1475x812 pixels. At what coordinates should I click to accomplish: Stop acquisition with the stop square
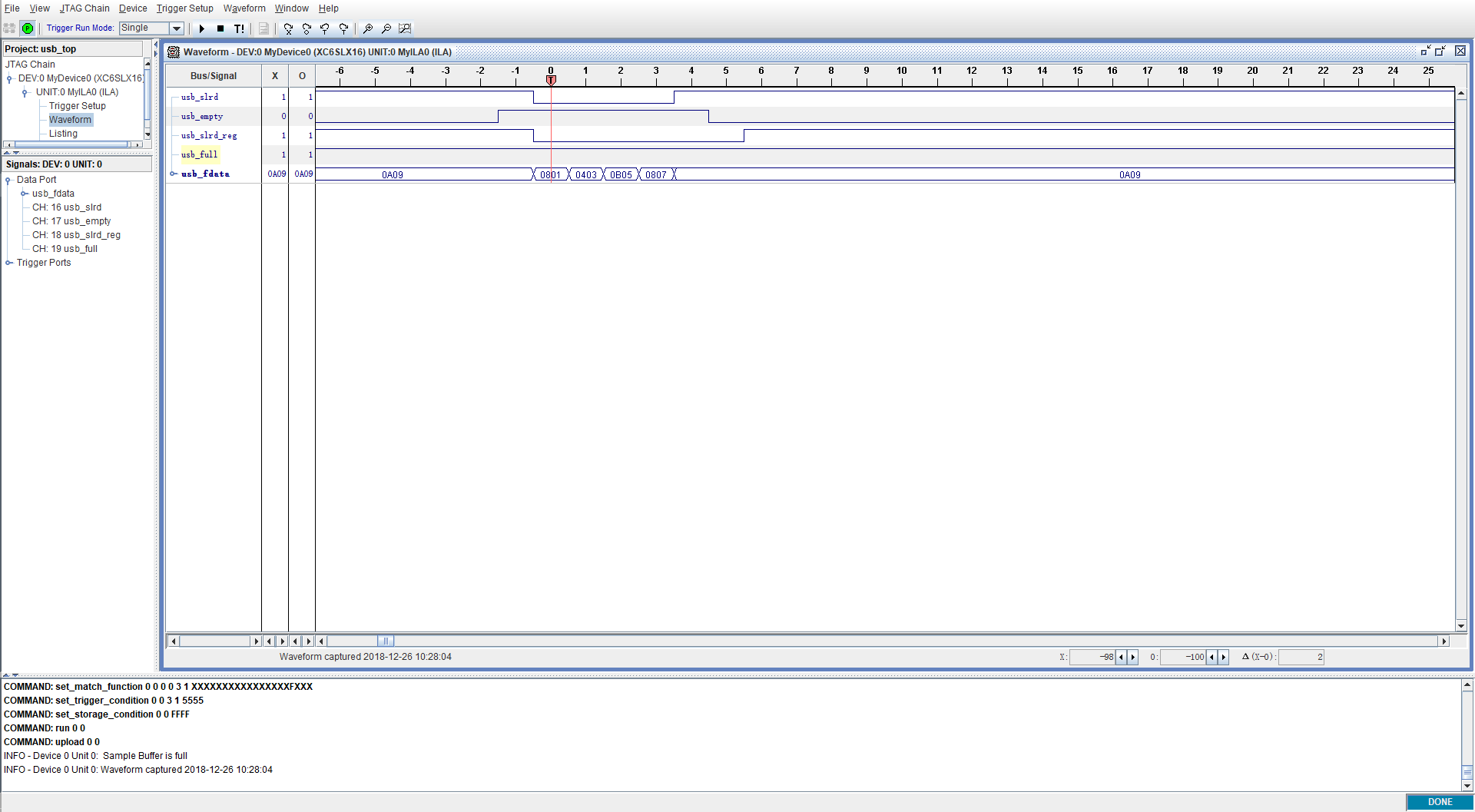(220, 28)
